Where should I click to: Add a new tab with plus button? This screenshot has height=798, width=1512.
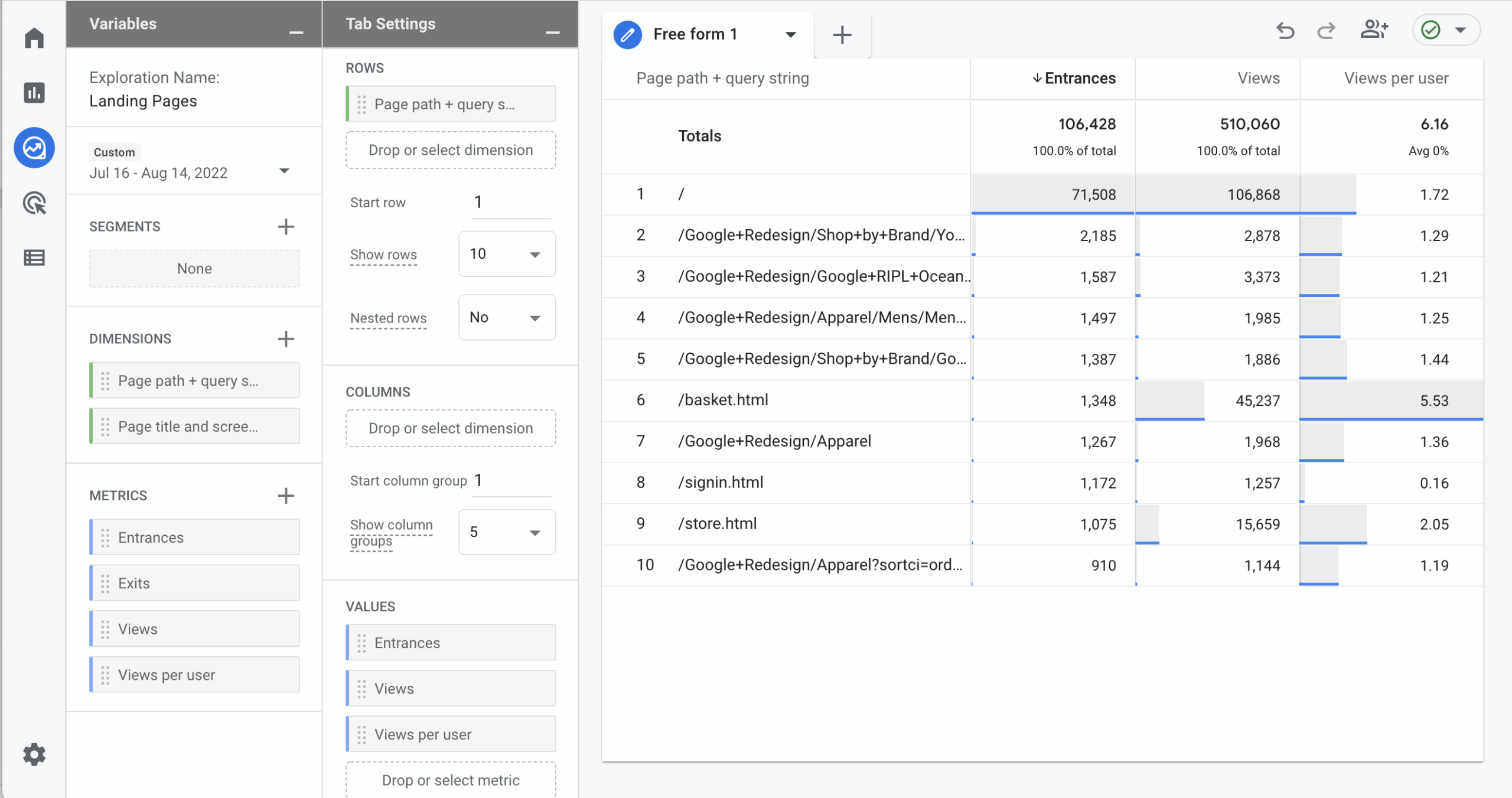coord(842,35)
